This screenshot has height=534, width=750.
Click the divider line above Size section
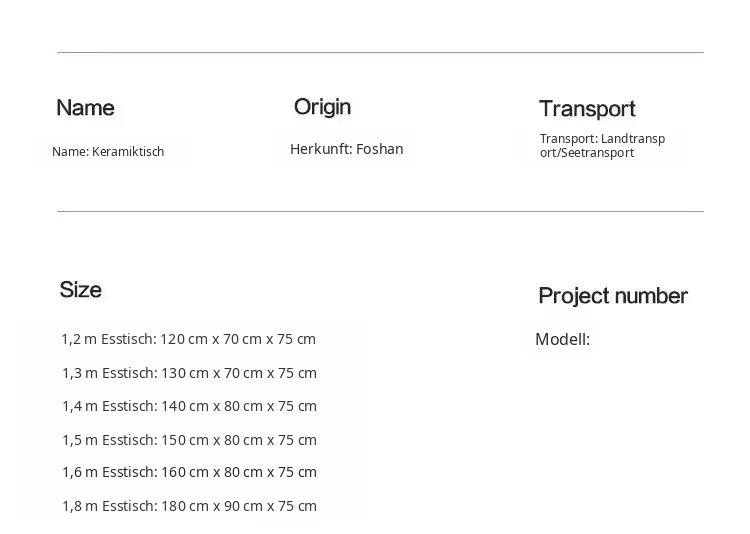pyautogui.click(x=380, y=211)
